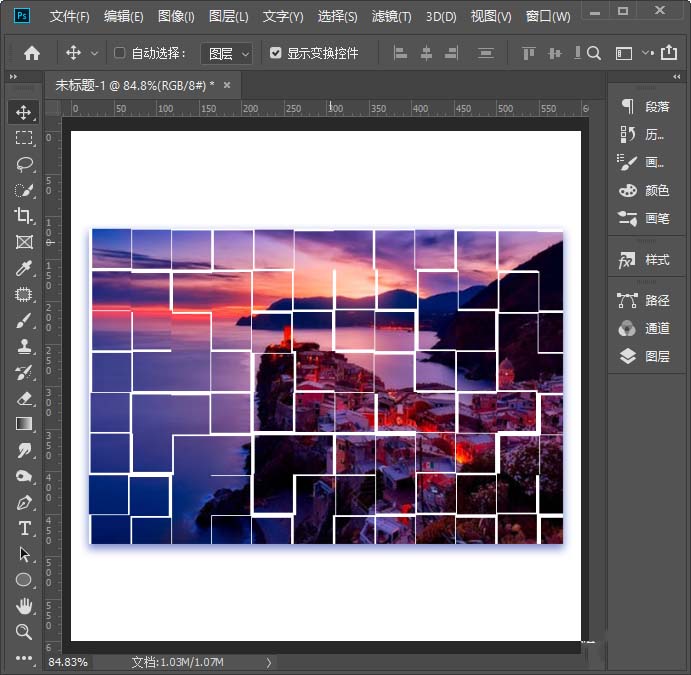The height and width of the screenshot is (675, 691).
Task: Open status bar info arrow
Action: point(268,662)
